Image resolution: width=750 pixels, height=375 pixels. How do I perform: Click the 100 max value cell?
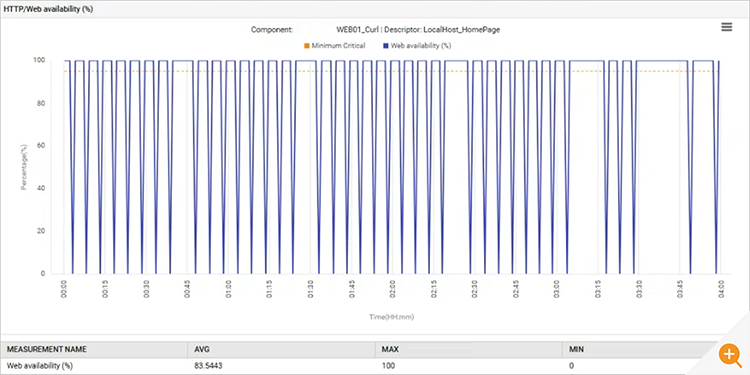387,366
